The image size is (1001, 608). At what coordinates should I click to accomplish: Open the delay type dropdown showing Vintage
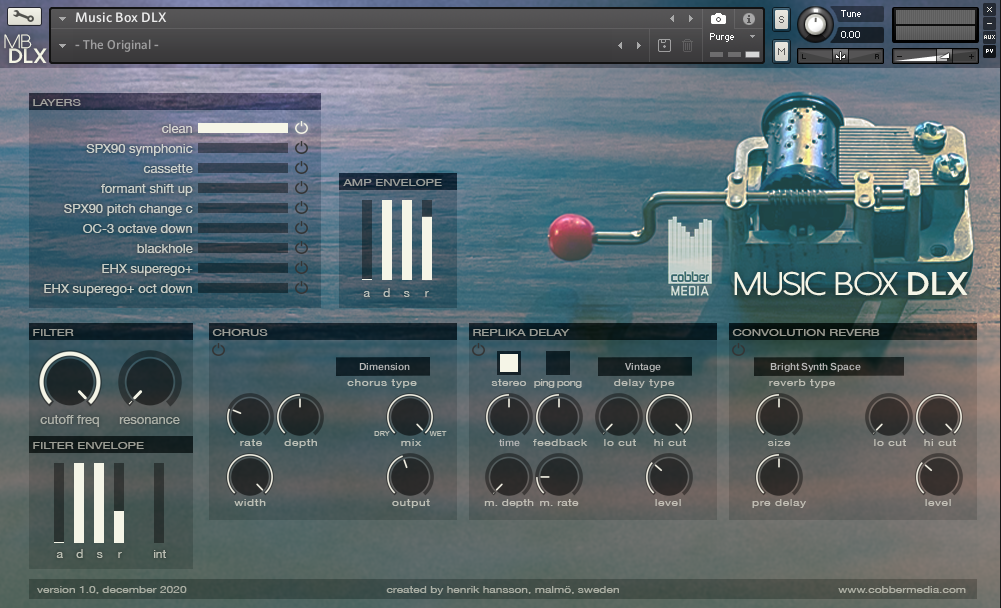click(x=644, y=367)
